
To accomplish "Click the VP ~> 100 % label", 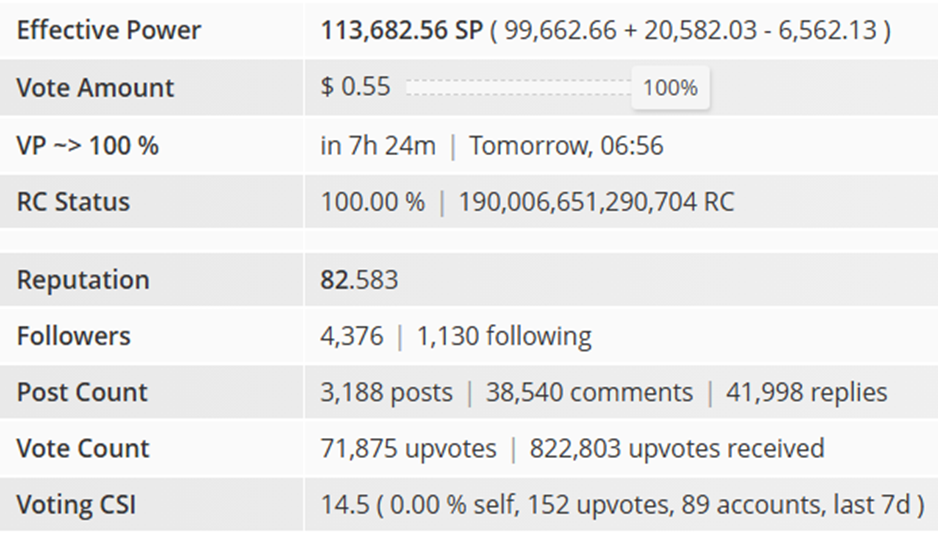I will pos(88,145).
